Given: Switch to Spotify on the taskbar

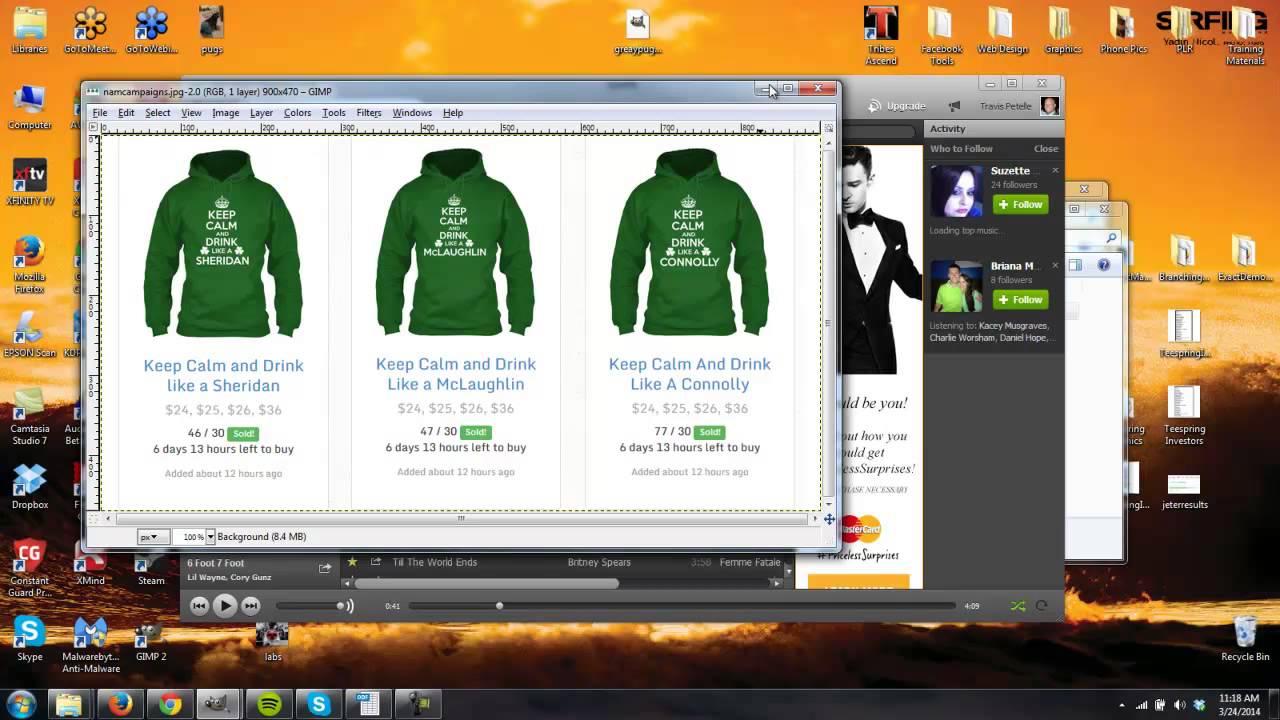Looking at the screenshot, I should coord(269,704).
